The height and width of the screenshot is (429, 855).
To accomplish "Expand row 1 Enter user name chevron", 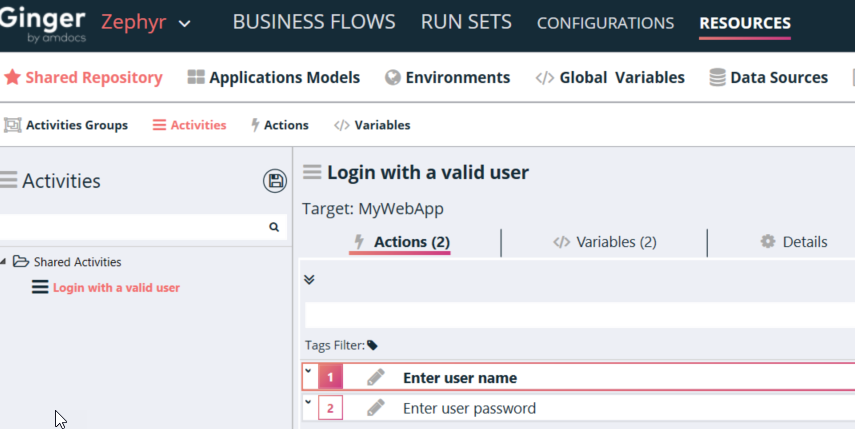I will point(308,372).
